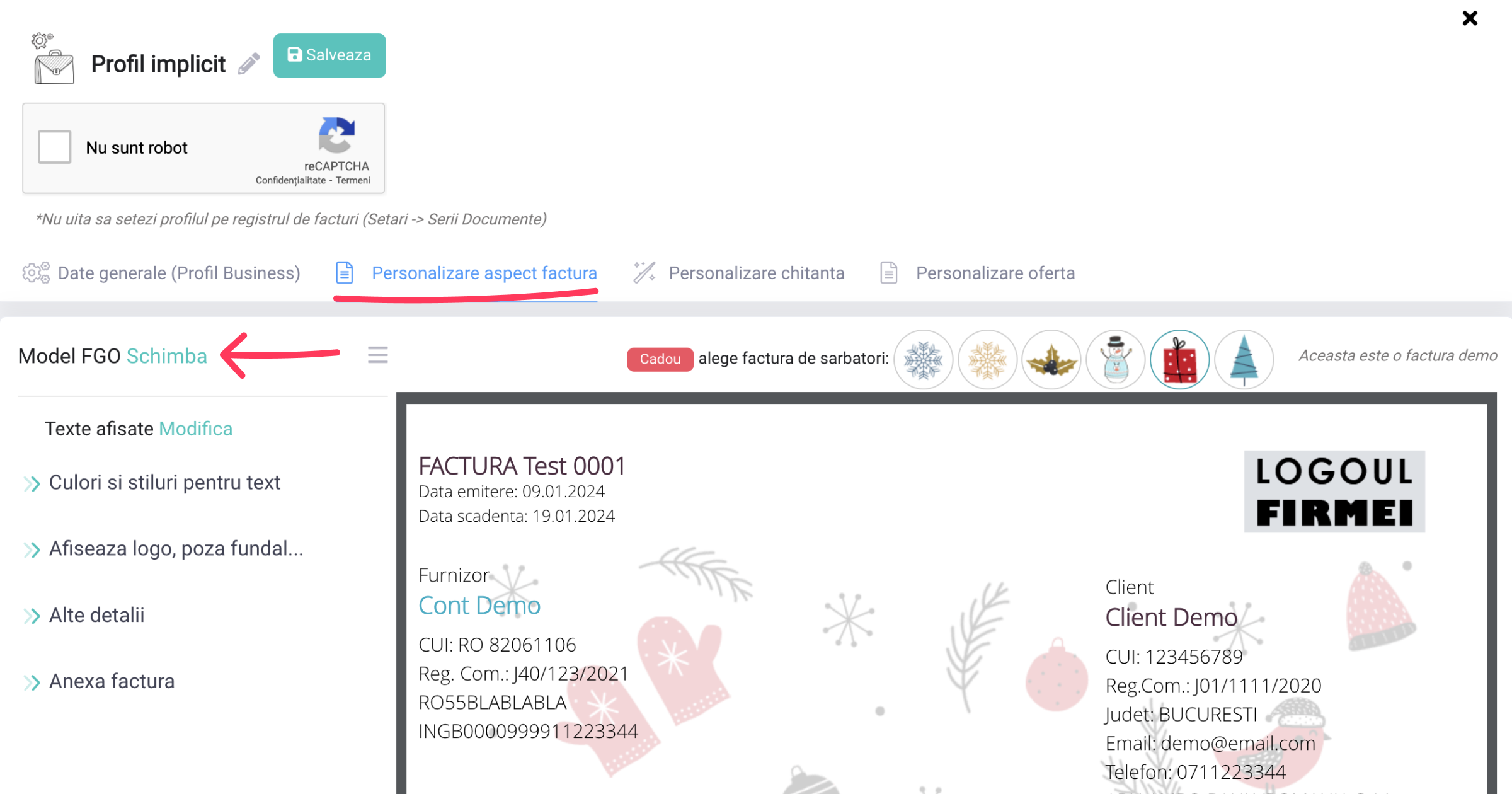This screenshot has width=1512, height=794.
Task: Select the snowman holiday invoice theme
Action: 1116,360
